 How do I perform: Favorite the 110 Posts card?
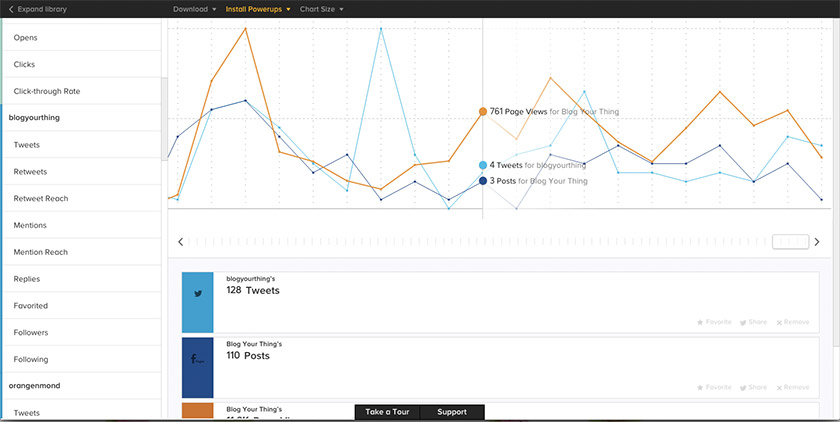[x=714, y=387]
